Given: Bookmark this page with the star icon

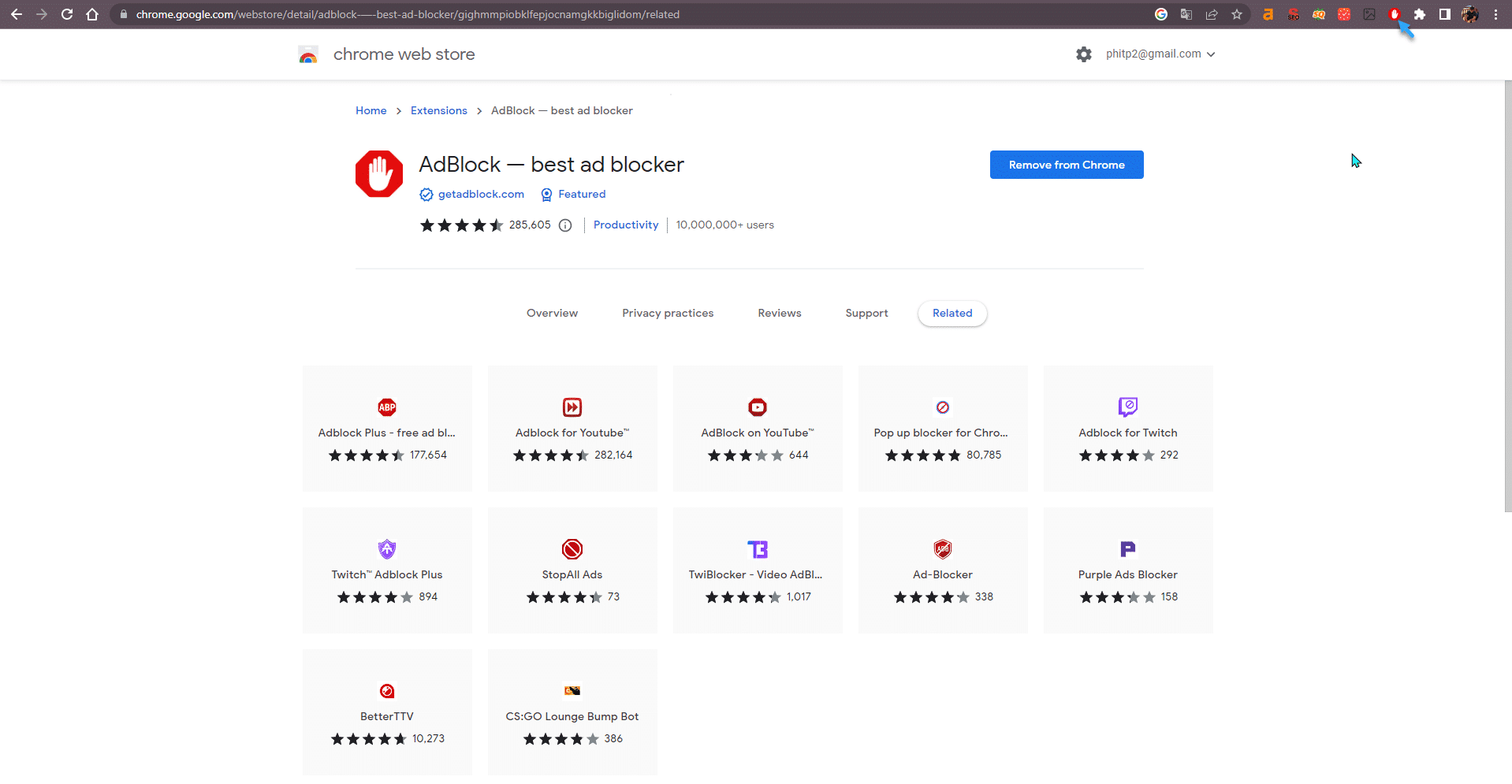Looking at the screenshot, I should pyautogui.click(x=1237, y=14).
